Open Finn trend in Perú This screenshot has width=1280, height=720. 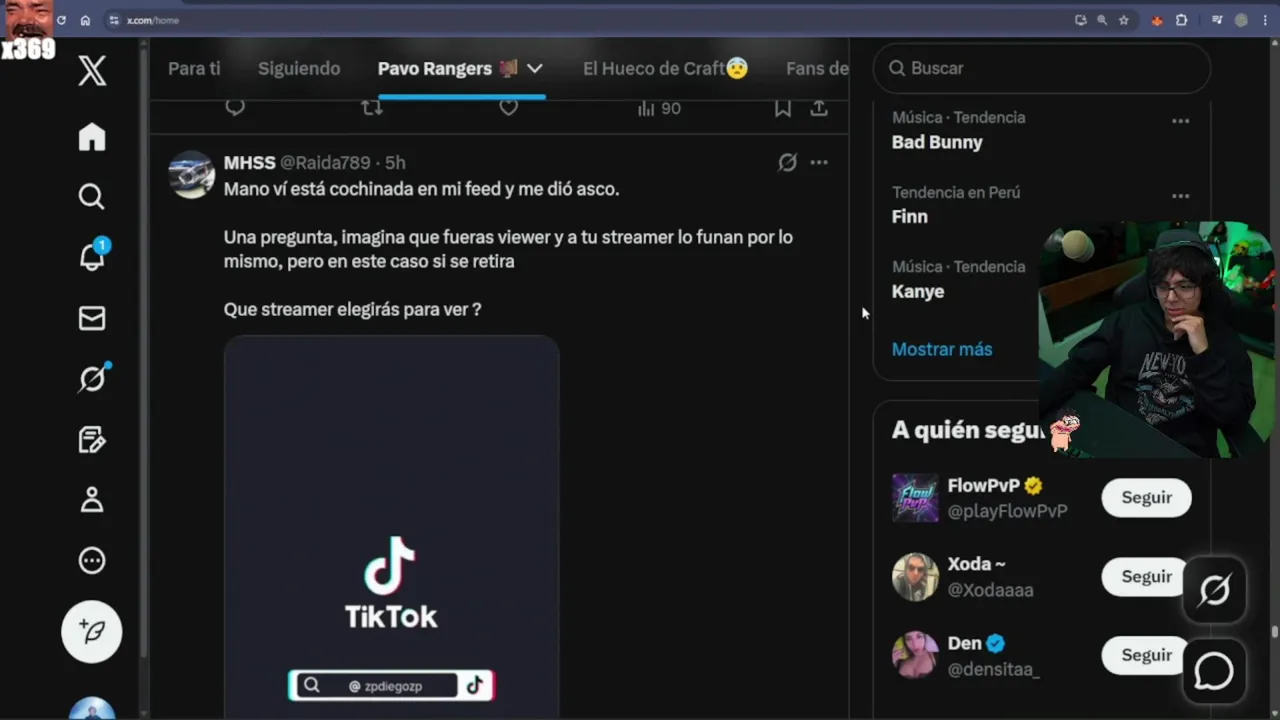coord(910,216)
